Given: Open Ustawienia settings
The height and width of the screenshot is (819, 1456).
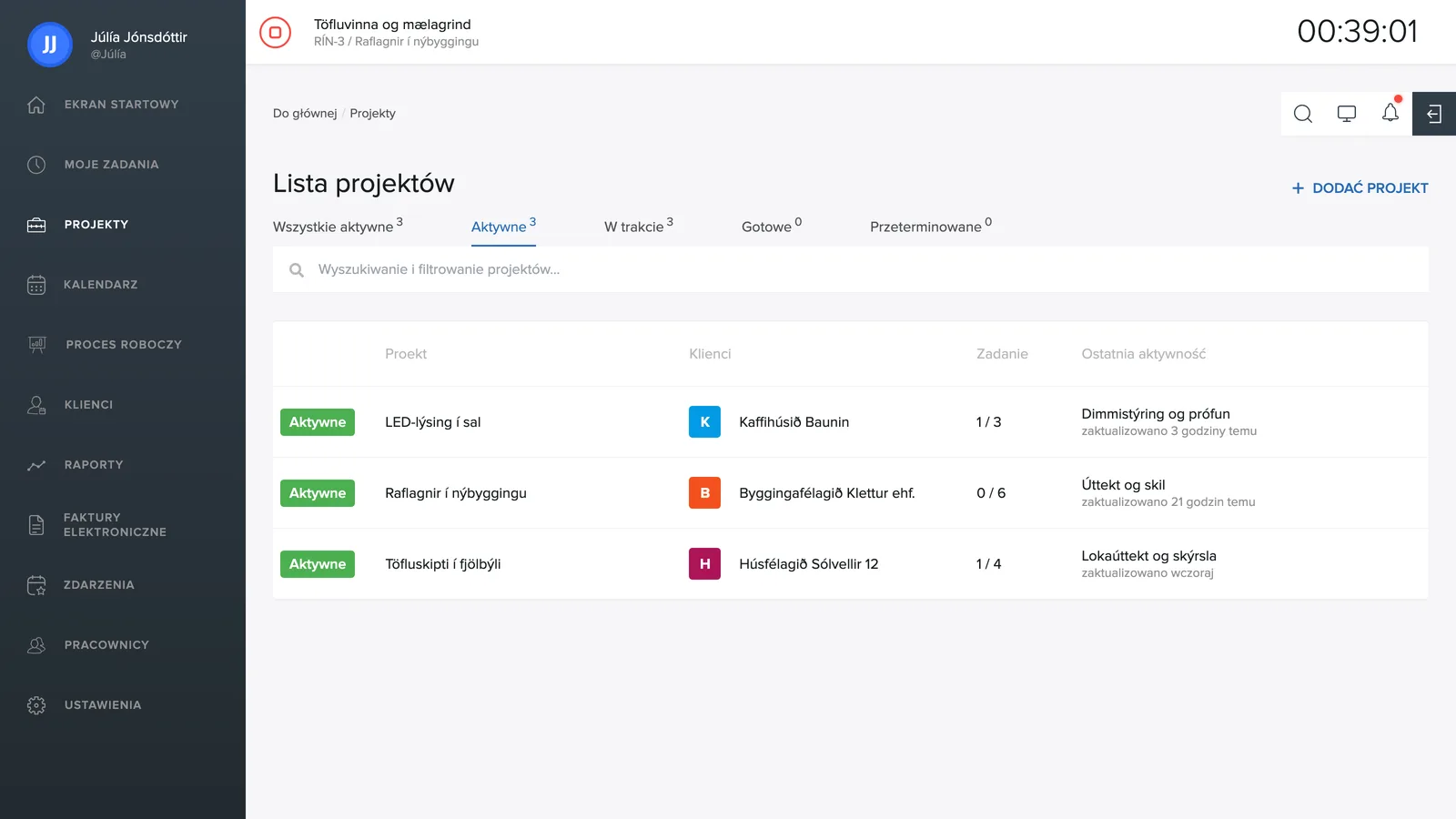Looking at the screenshot, I should pyautogui.click(x=103, y=705).
